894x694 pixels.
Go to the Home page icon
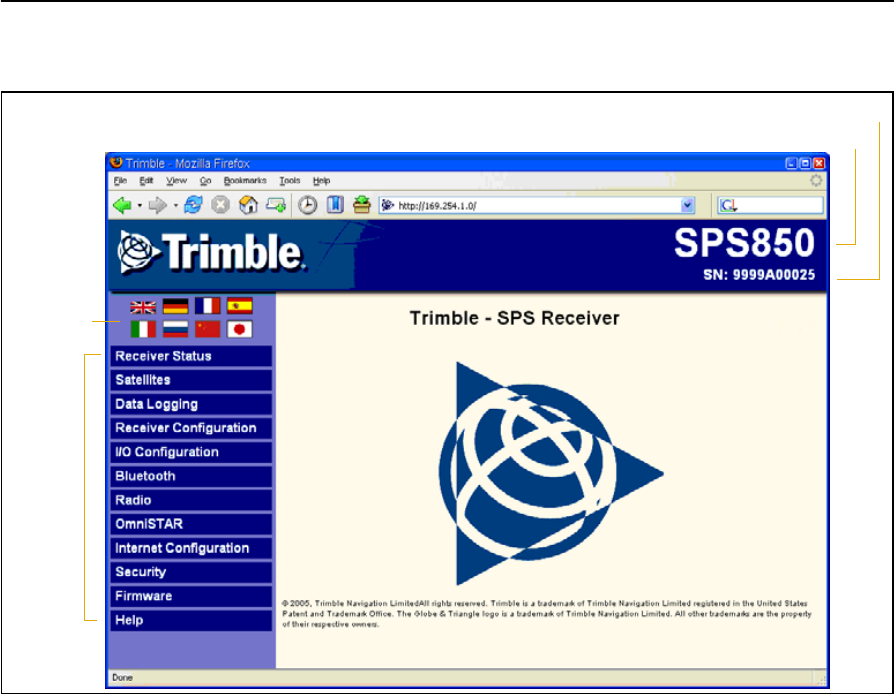point(248,205)
